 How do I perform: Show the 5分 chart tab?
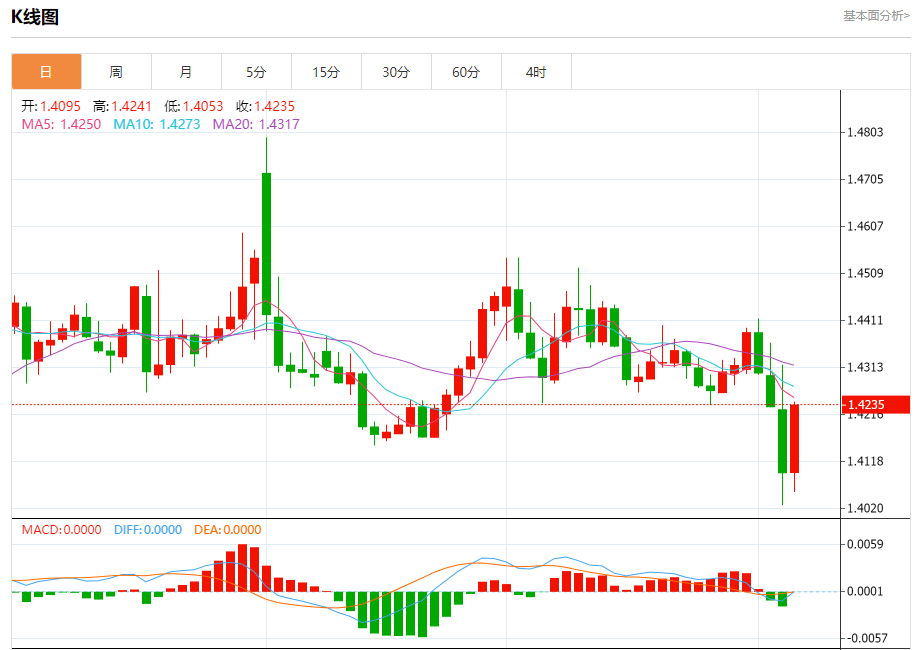point(256,72)
